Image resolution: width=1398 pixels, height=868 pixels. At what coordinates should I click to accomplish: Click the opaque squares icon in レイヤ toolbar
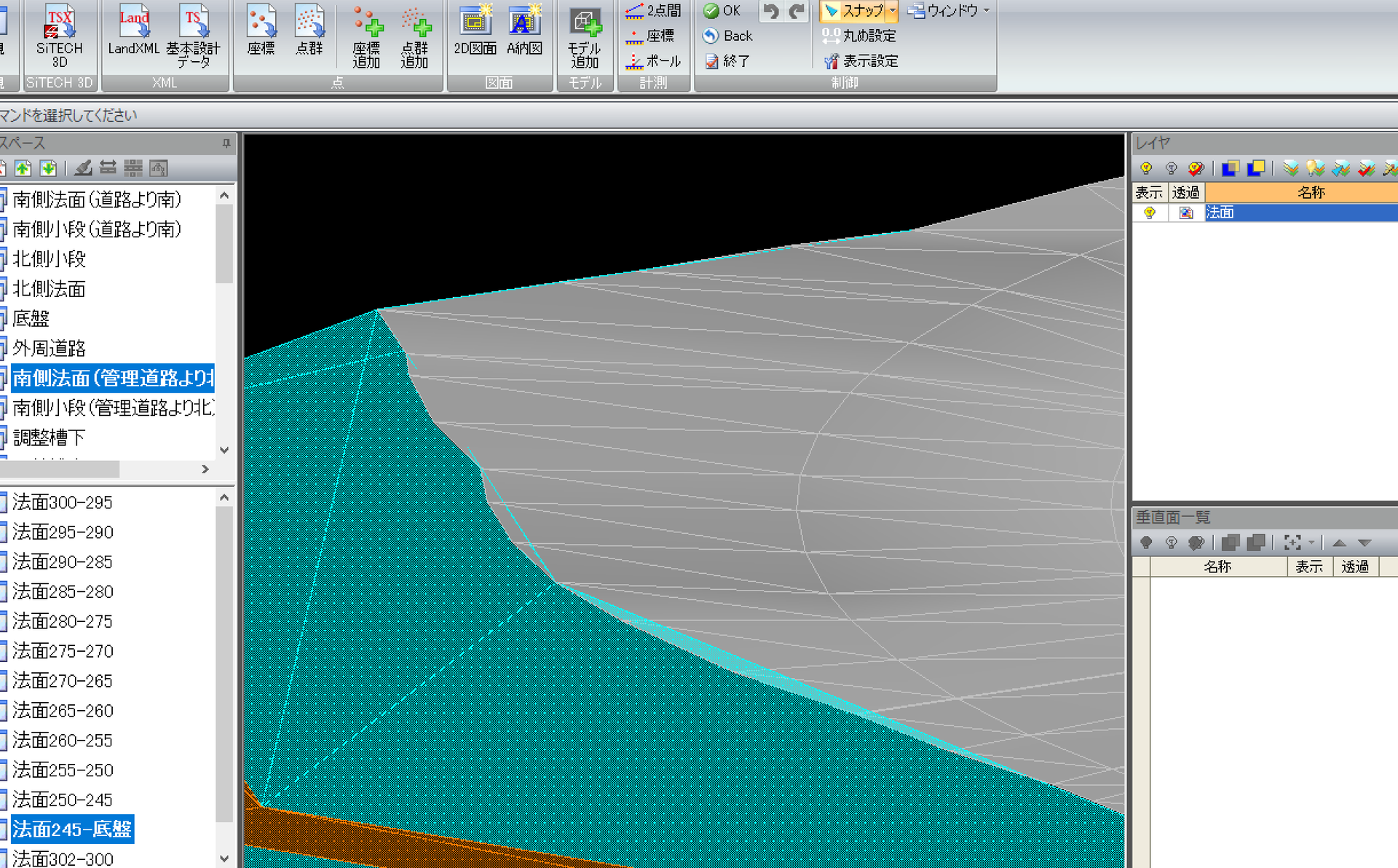point(1255,169)
